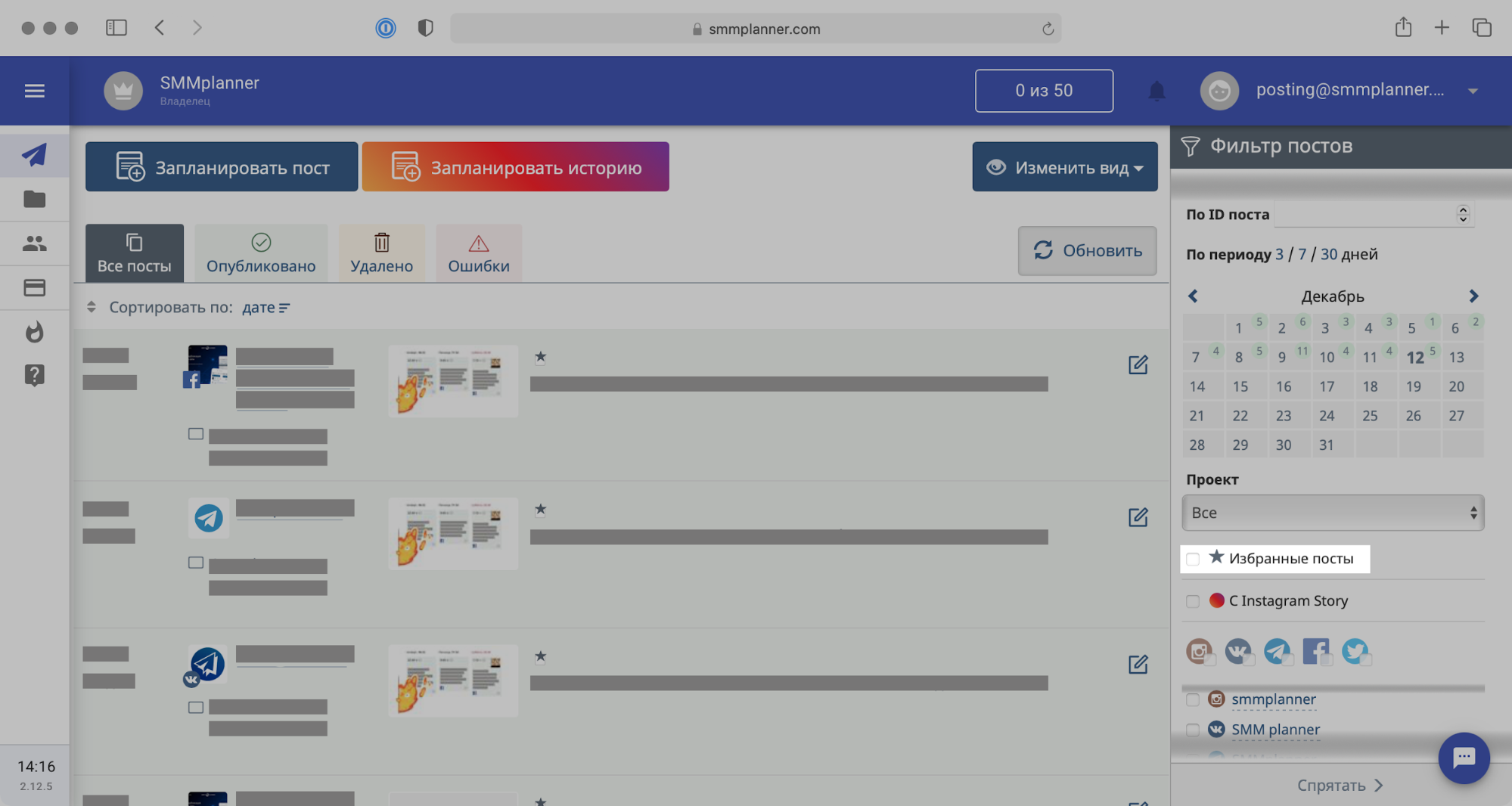Switch to Все посты tab
This screenshot has height=806, width=1512.
[x=135, y=253]
